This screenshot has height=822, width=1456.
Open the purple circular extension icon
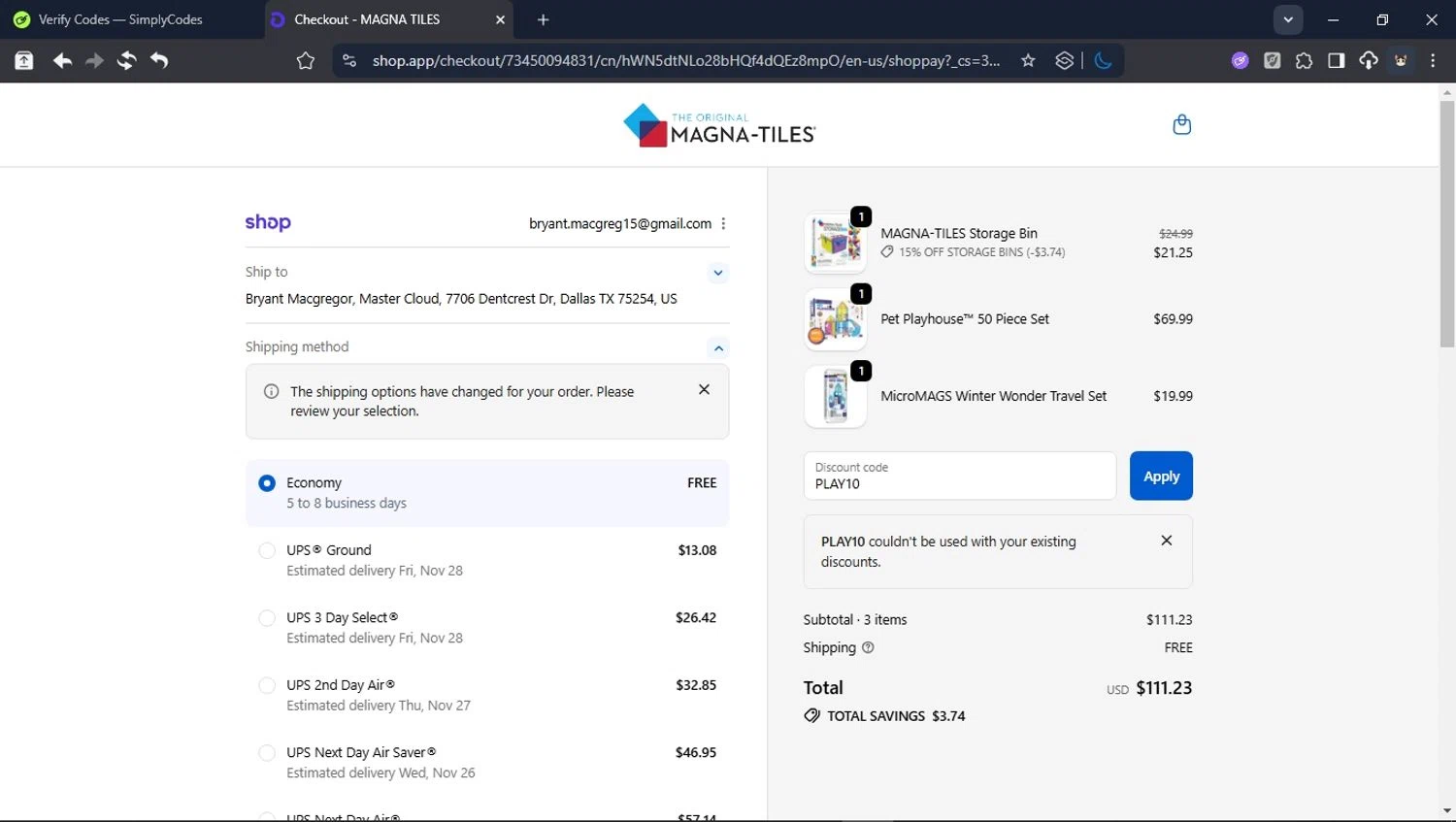(x=1240, y=60)
